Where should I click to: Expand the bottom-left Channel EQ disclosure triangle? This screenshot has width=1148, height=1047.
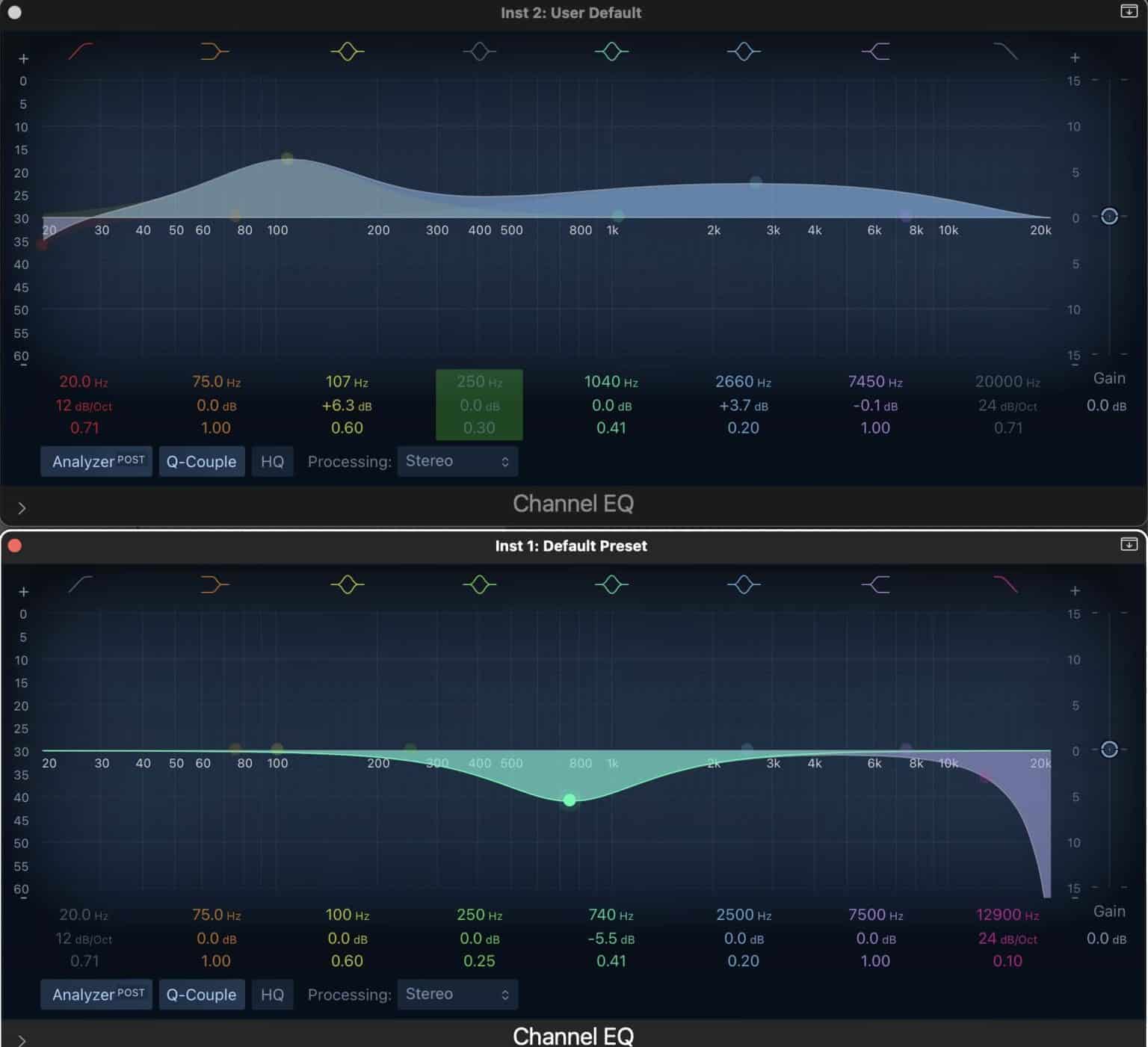tap(21, 1040)
